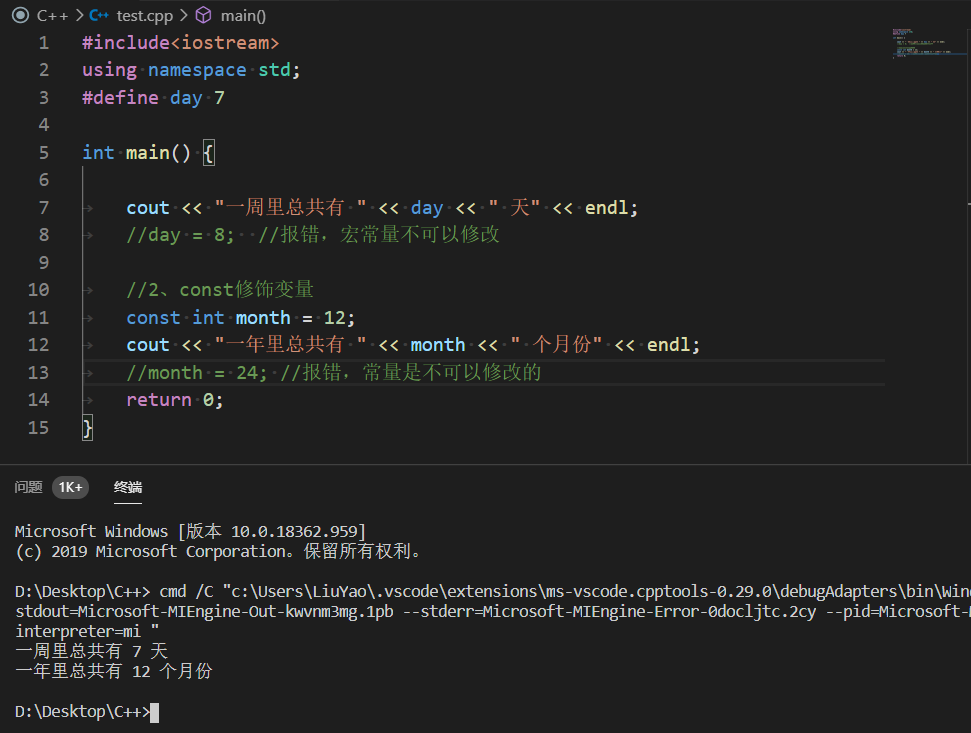
Task: Click the C++ folder breadcrumb
Action: point(52,15)
